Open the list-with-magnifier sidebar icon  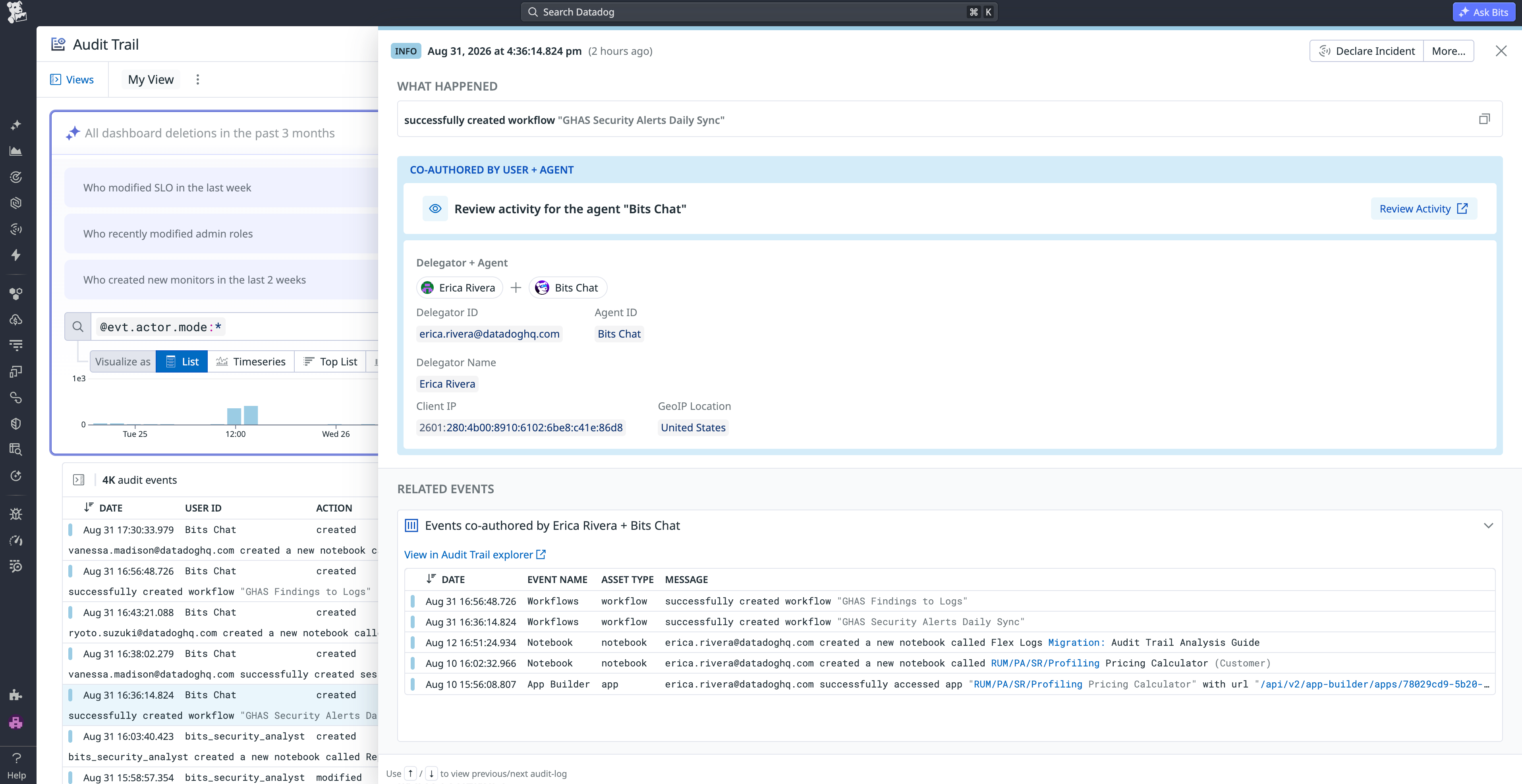16,566
